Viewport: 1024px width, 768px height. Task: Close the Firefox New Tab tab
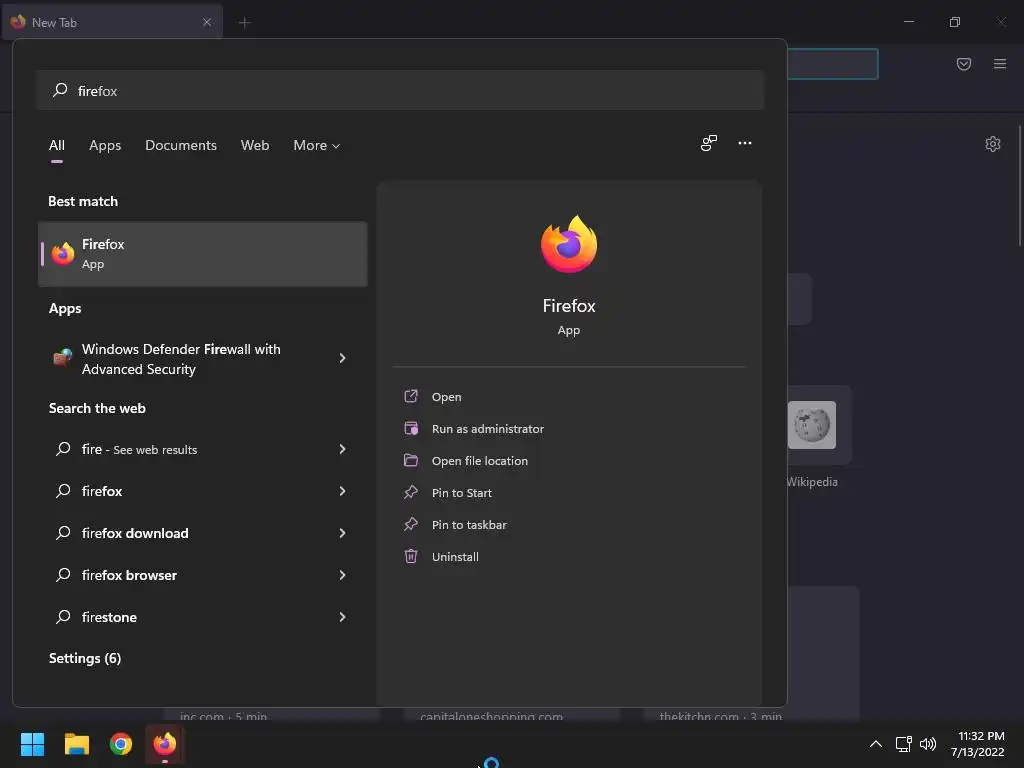[x=206, y=22]
